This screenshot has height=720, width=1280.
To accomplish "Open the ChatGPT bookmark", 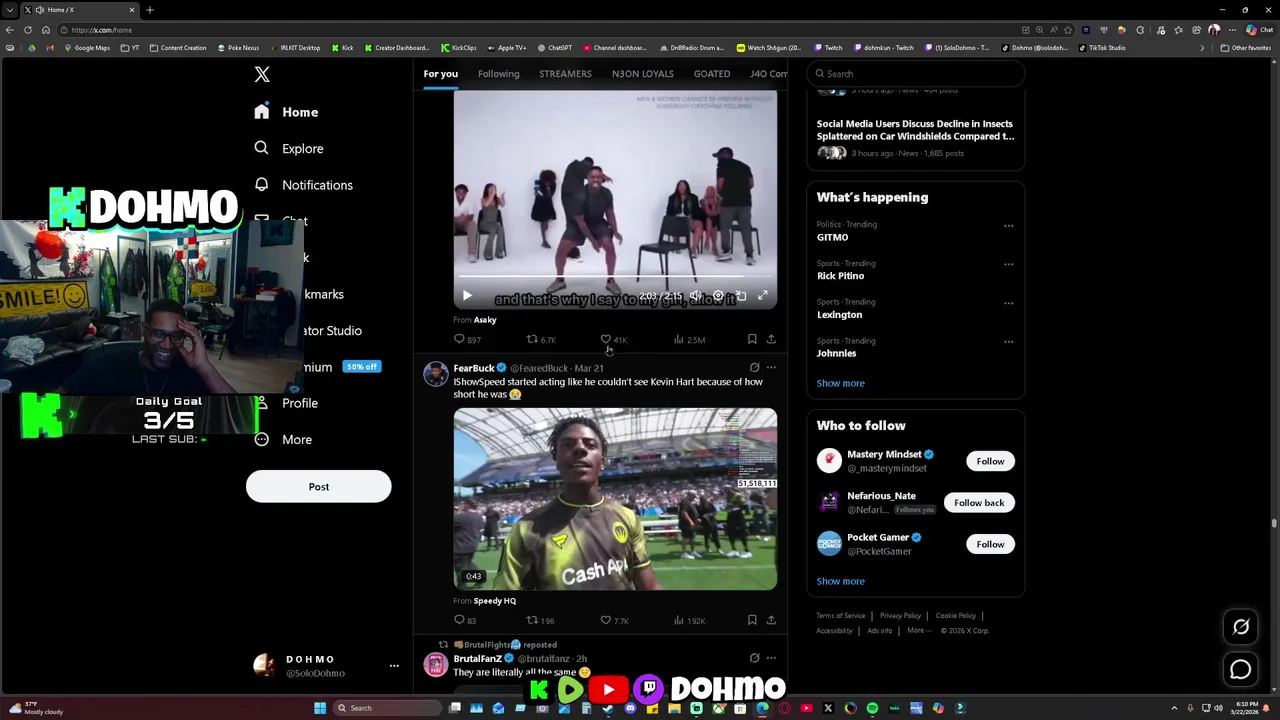I will coord(554,48).
